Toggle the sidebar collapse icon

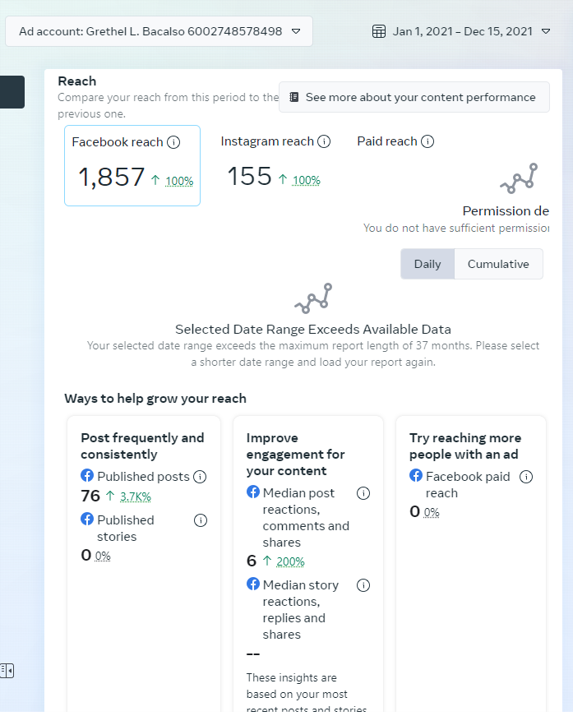7,670
